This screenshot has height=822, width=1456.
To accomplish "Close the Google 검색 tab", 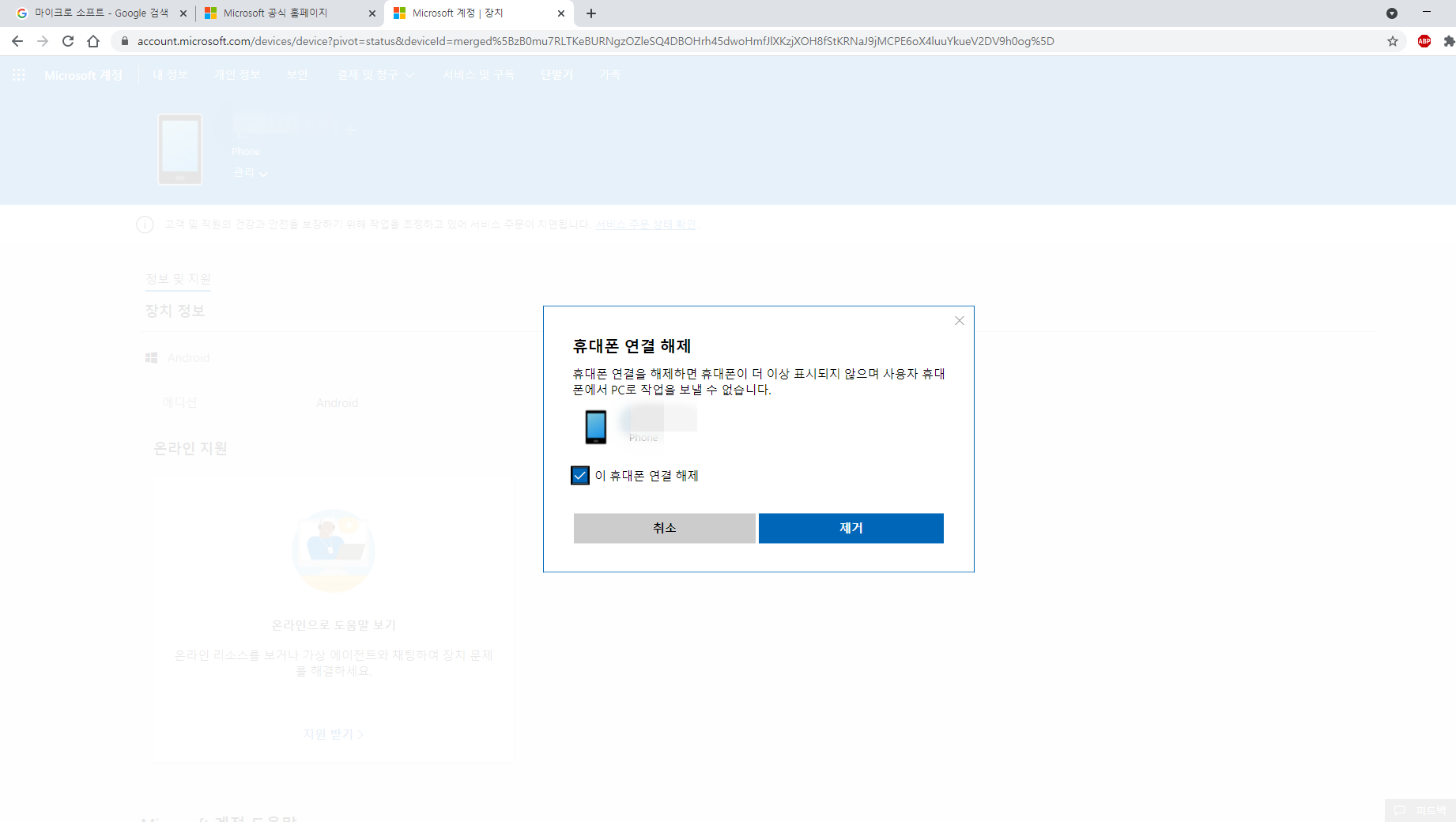I will (183, 13).
